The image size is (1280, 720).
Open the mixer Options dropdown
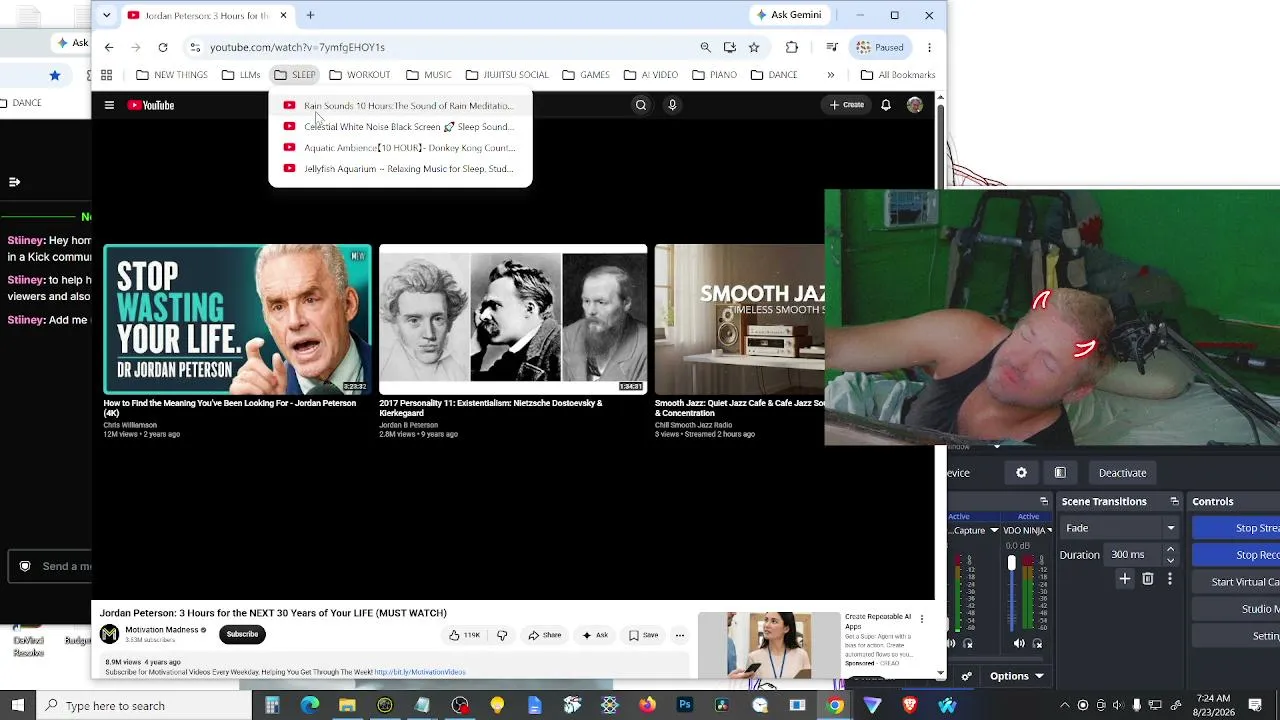[x=1017, y=676]
